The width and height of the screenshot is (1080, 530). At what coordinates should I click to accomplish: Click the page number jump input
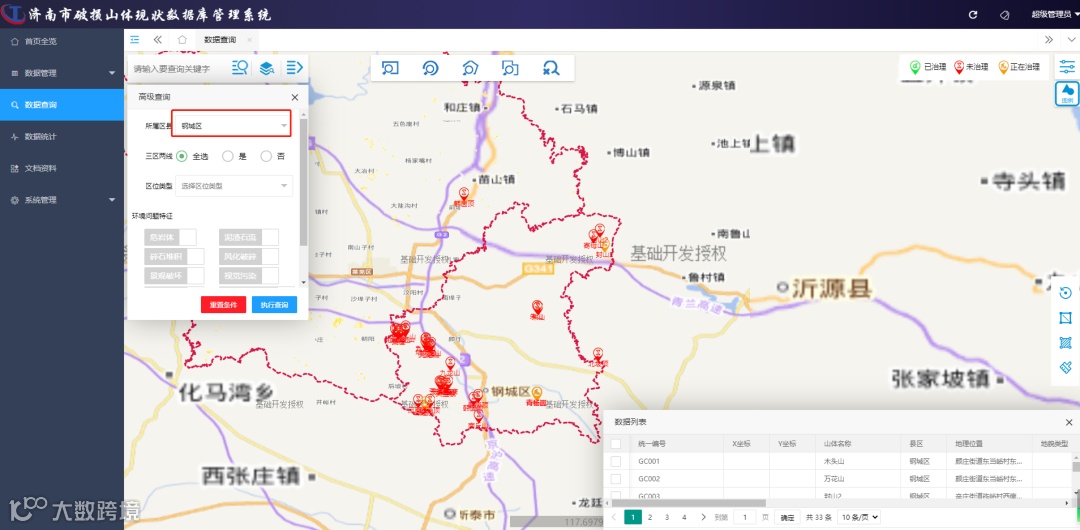[745, 517]
